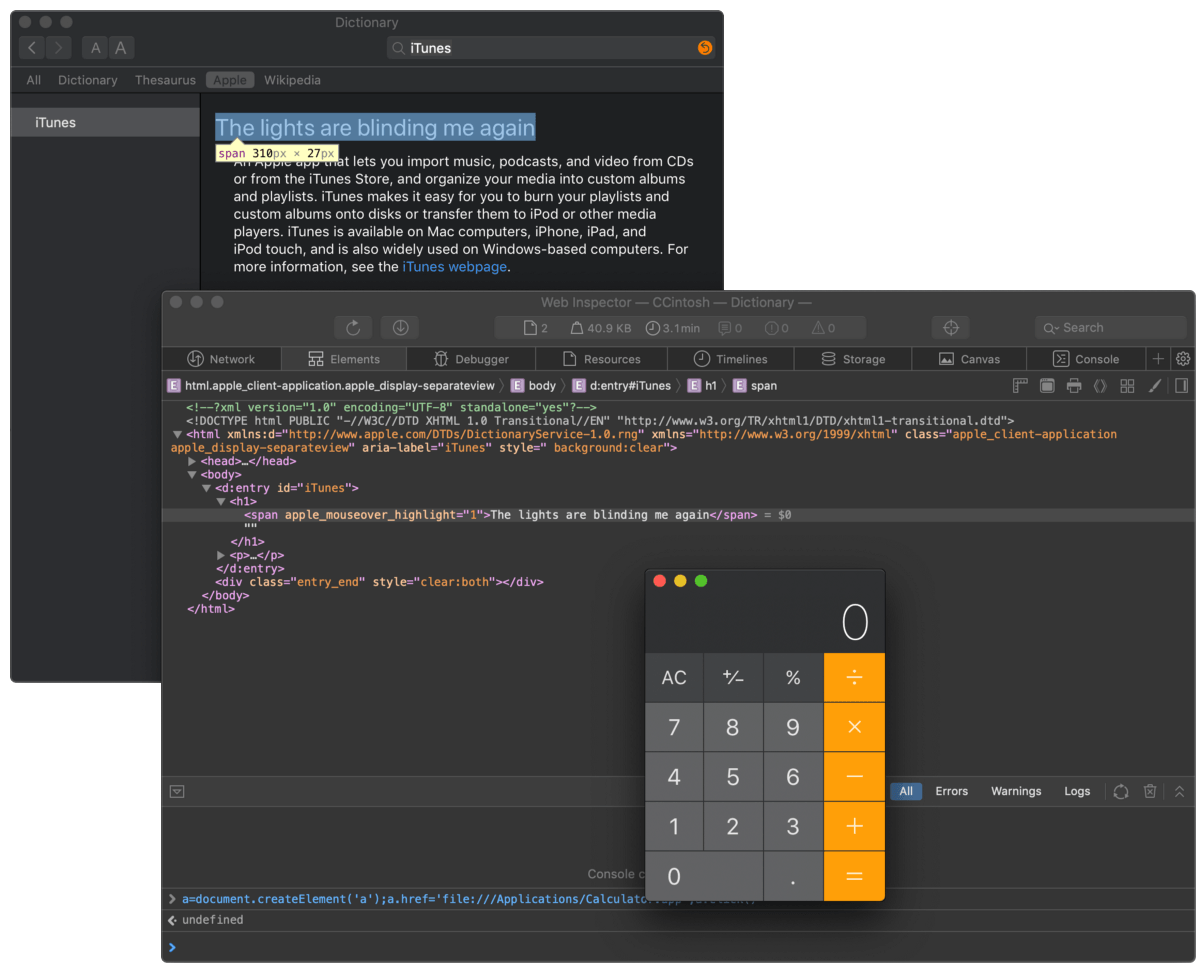The height and width of the screenshot is (970, 1200).
Task: Select iTunes entry in Dictionary sidebar
Action: coord(105,122)
